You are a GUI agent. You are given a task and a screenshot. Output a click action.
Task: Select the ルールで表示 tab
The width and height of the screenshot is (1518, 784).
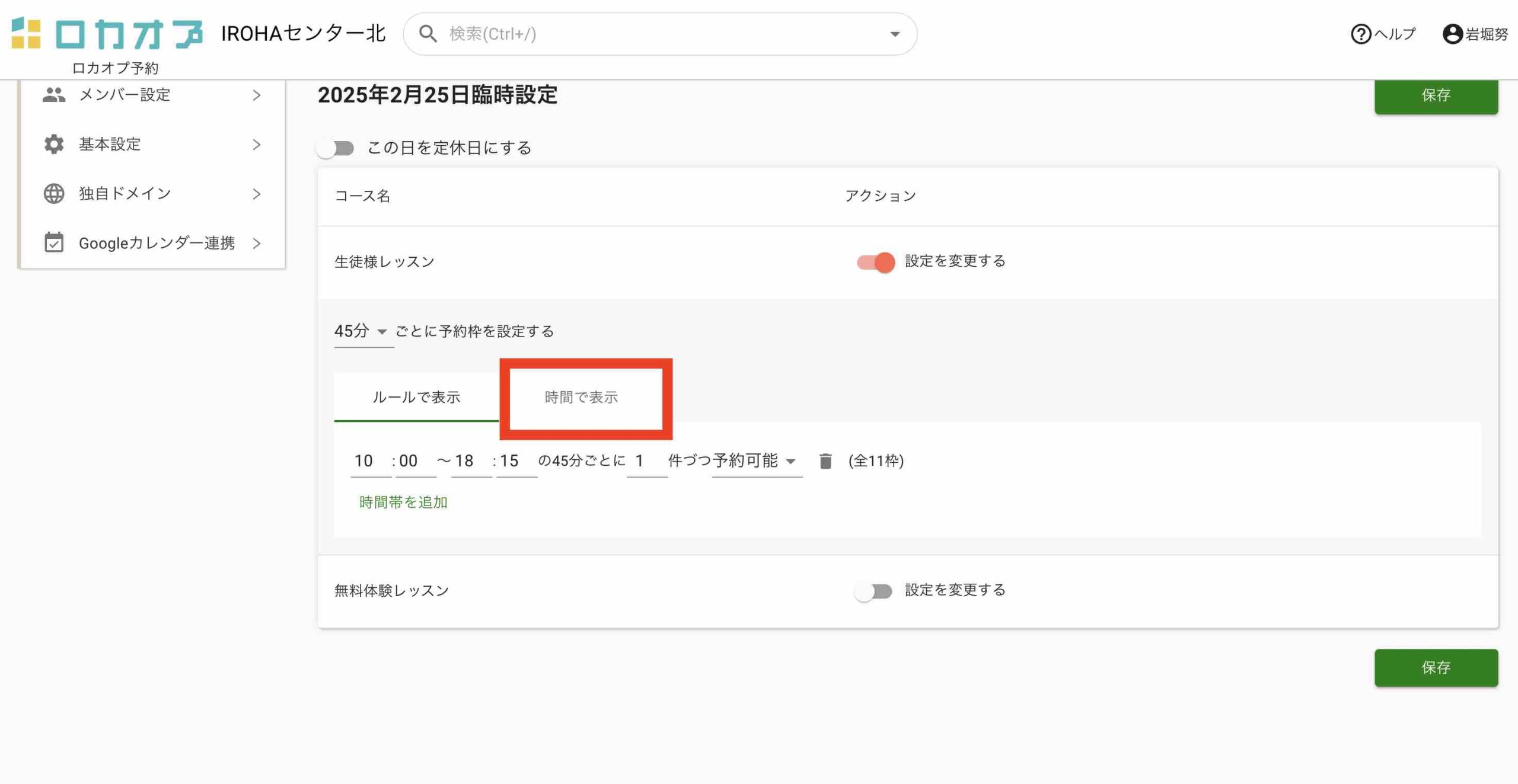click(x=416, y=397)
